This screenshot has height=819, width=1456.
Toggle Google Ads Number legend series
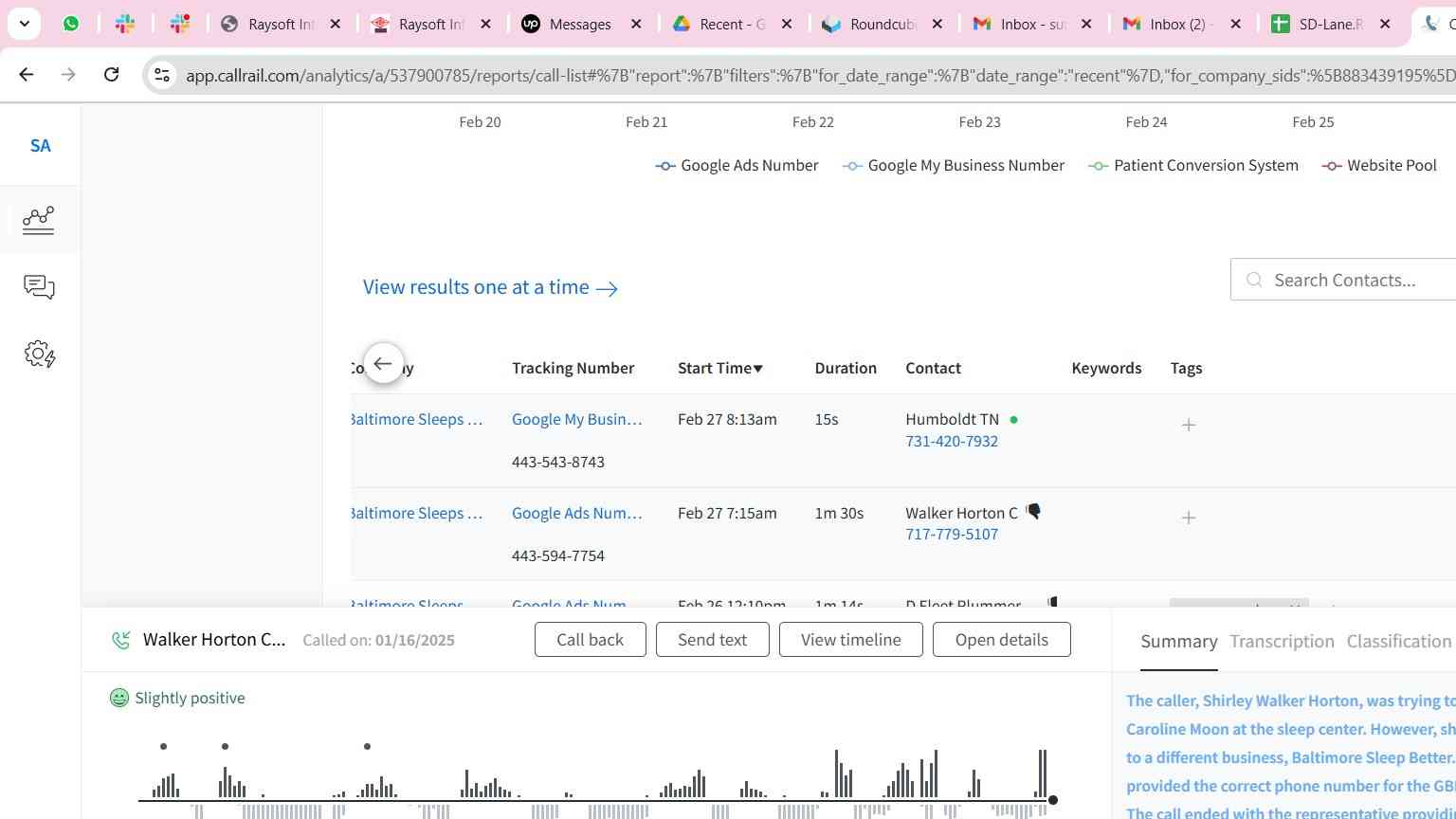737,166
